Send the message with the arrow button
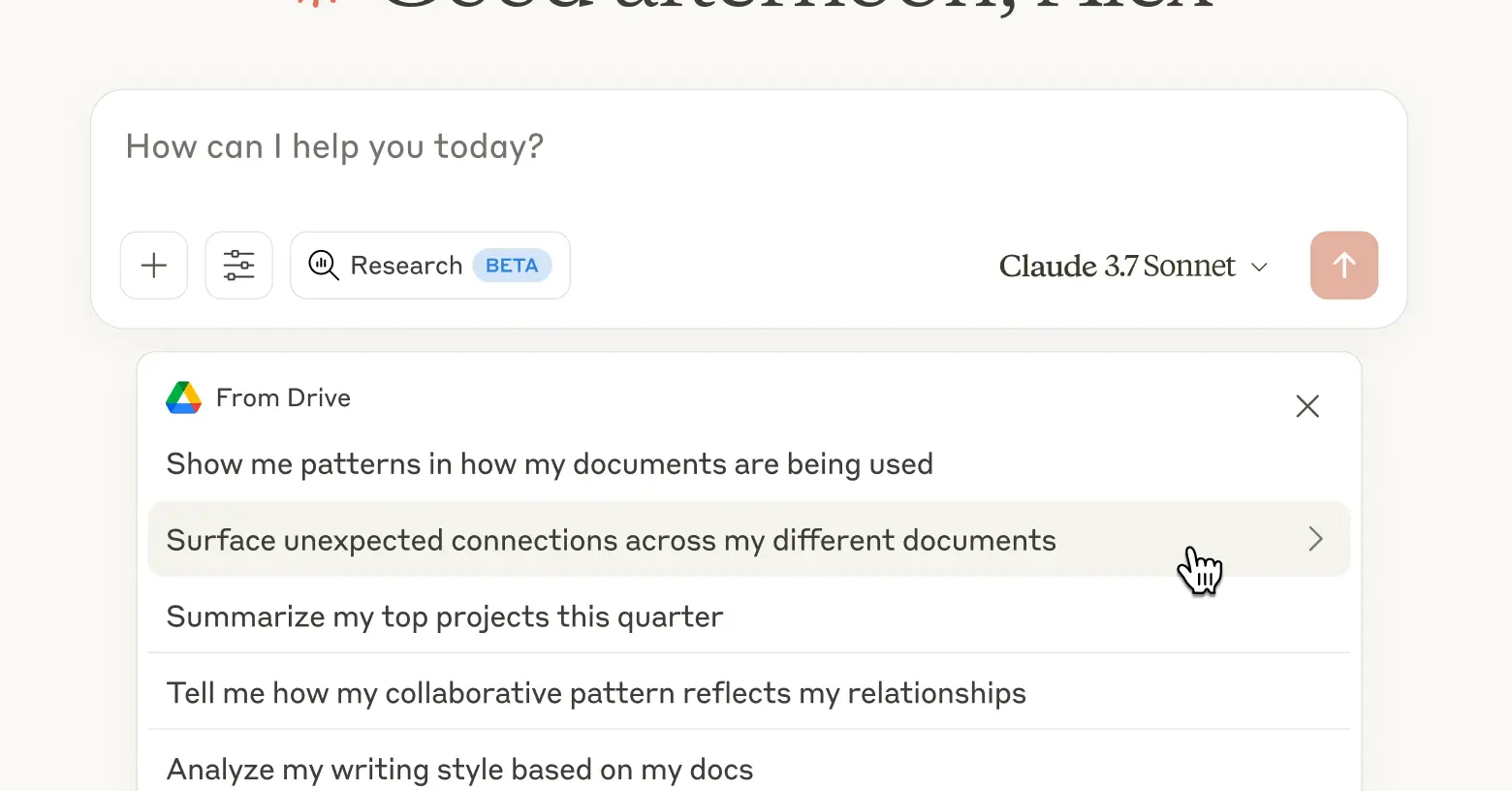 tap(1343, 266)
